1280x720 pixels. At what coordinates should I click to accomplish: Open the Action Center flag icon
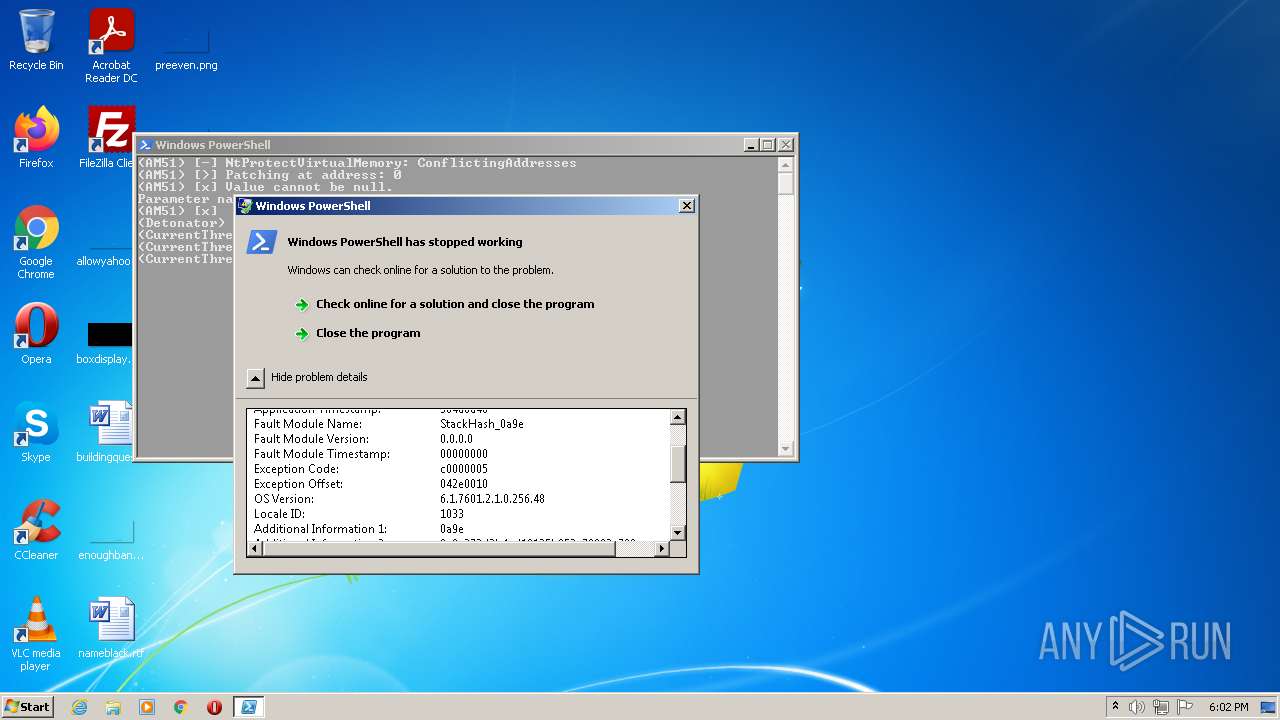pos(1185,707)
